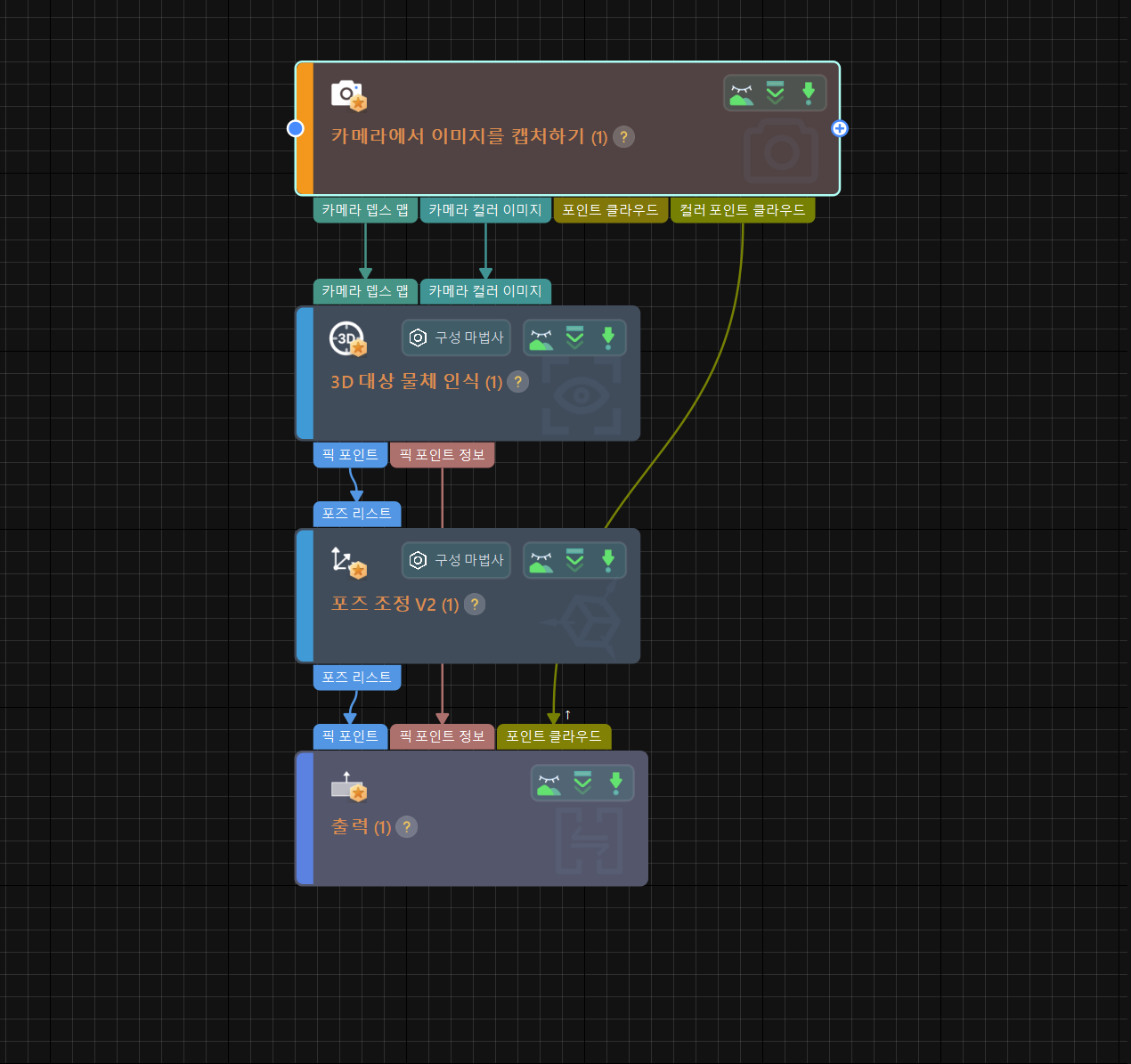Viewport: 1131px width, 1064px height.
Task: Open help for 카메라에서 이미지를 캡처하기 step
Action: pyautogui.click(x=624, y=137)
